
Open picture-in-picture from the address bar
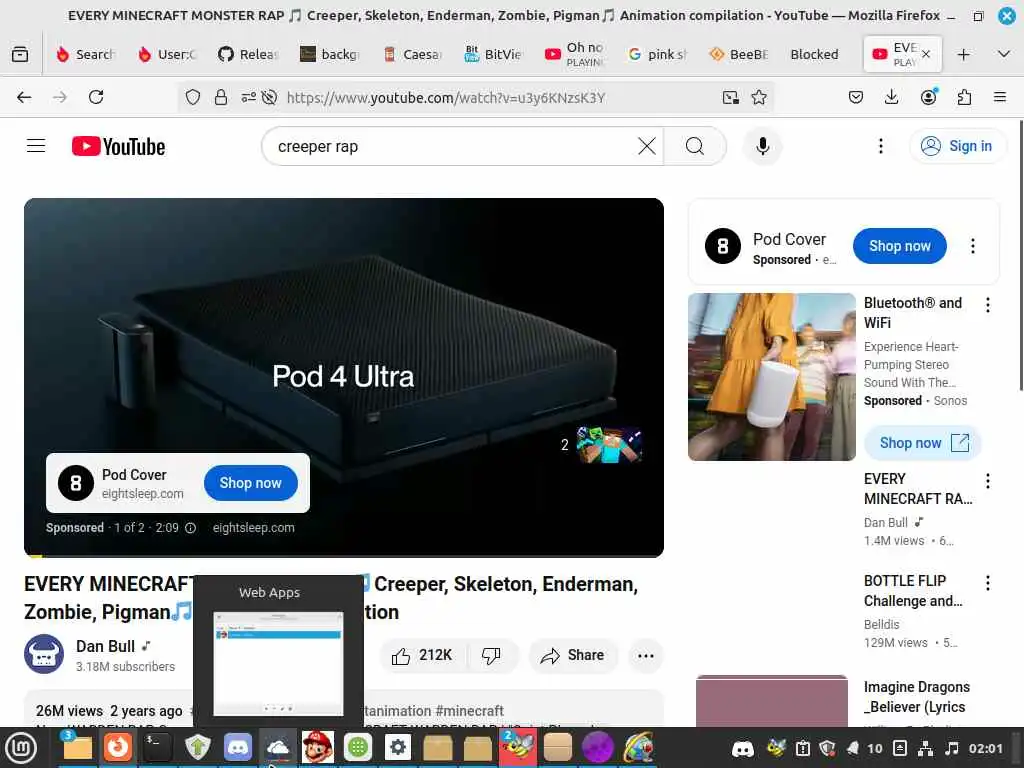(x=731, y=97)
